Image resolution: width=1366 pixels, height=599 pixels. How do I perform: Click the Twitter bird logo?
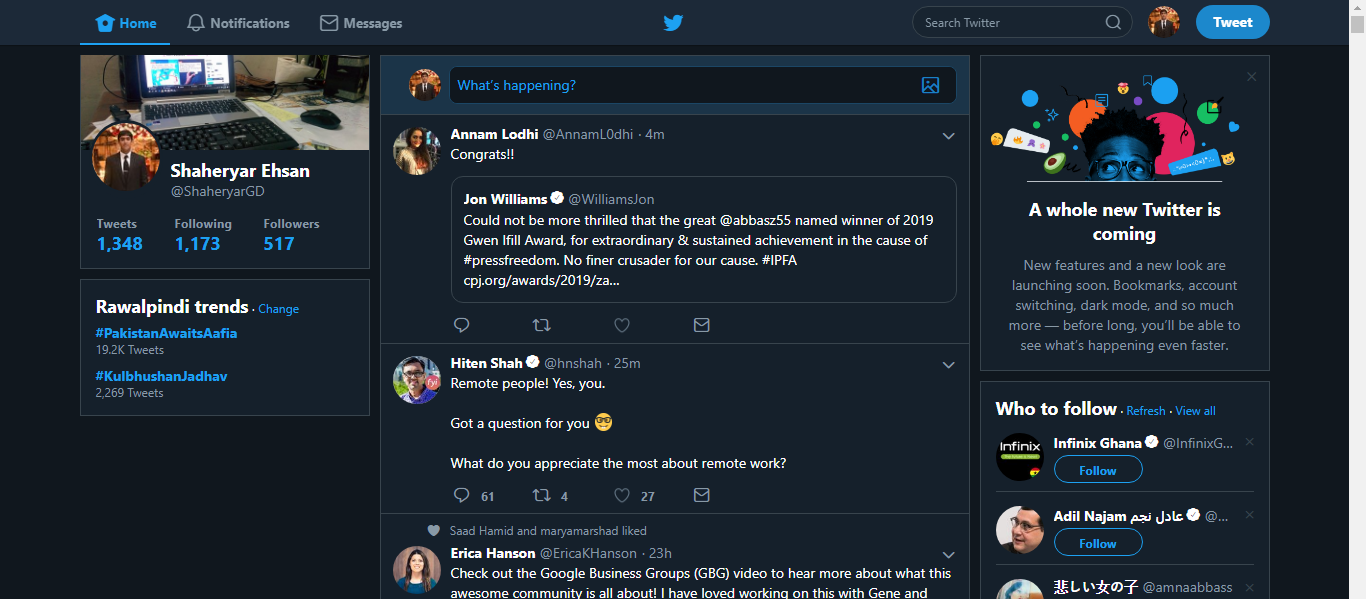pyautogui.click(x=673, y=23)
